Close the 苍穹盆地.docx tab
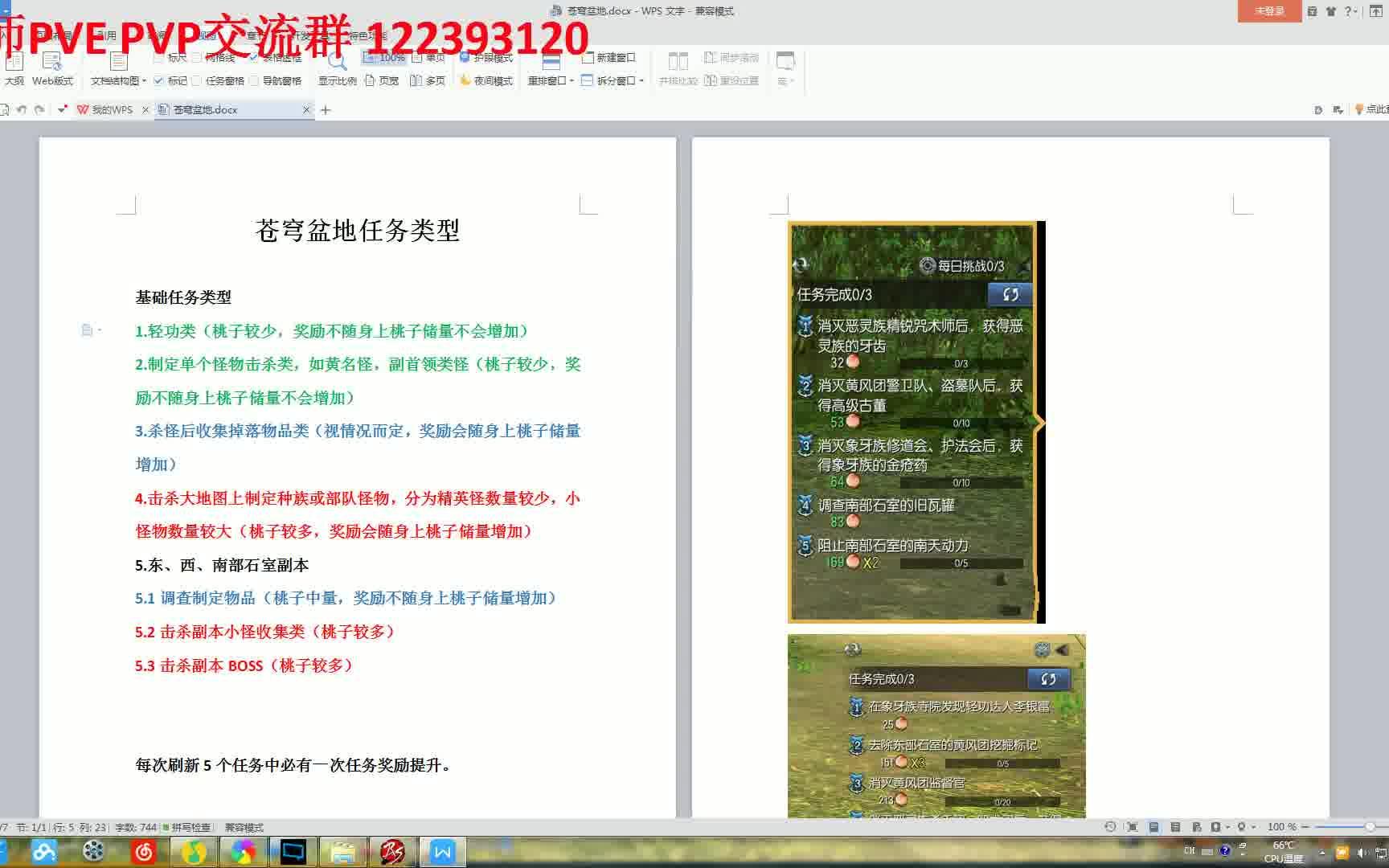This screenshot has width=1389, height=868. 306,110
